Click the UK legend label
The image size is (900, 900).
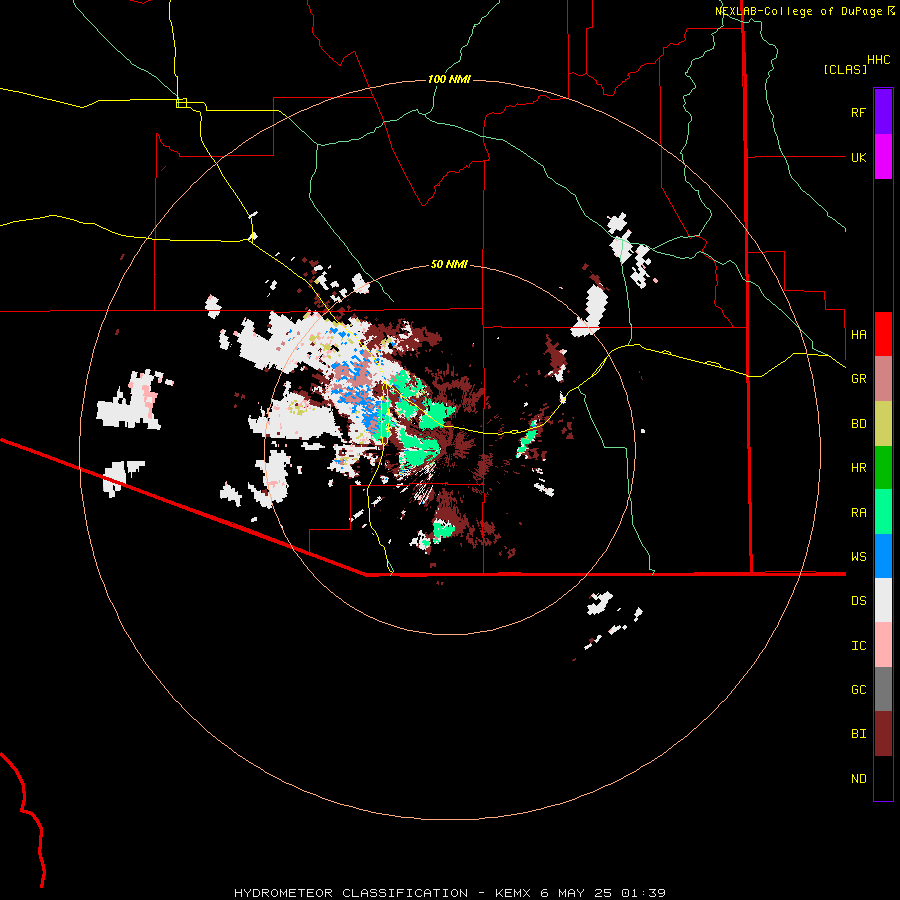pyautogui.click(x=858, y=157)
